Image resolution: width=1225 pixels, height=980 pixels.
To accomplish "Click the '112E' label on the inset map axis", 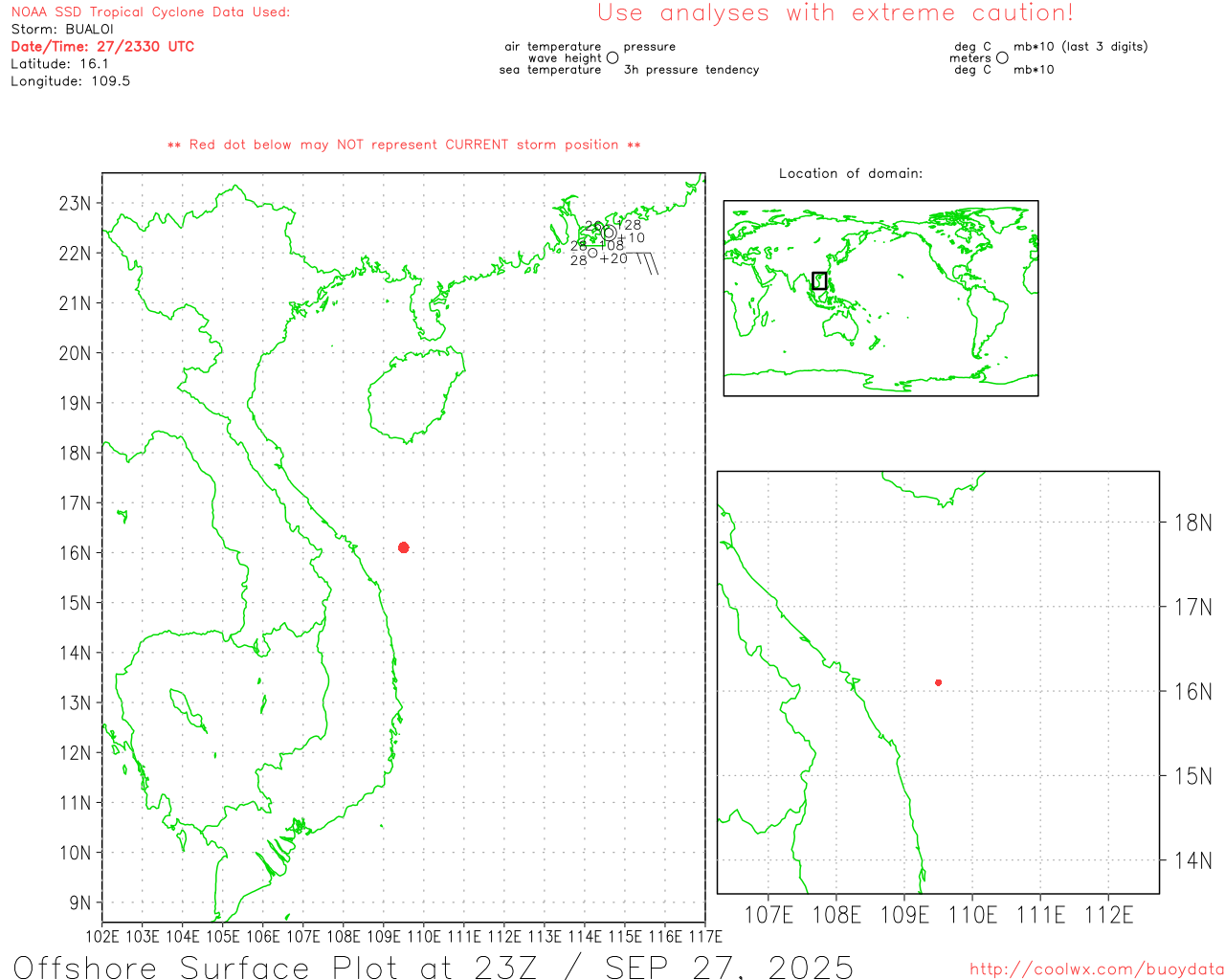I will (x=1108, y=915).
